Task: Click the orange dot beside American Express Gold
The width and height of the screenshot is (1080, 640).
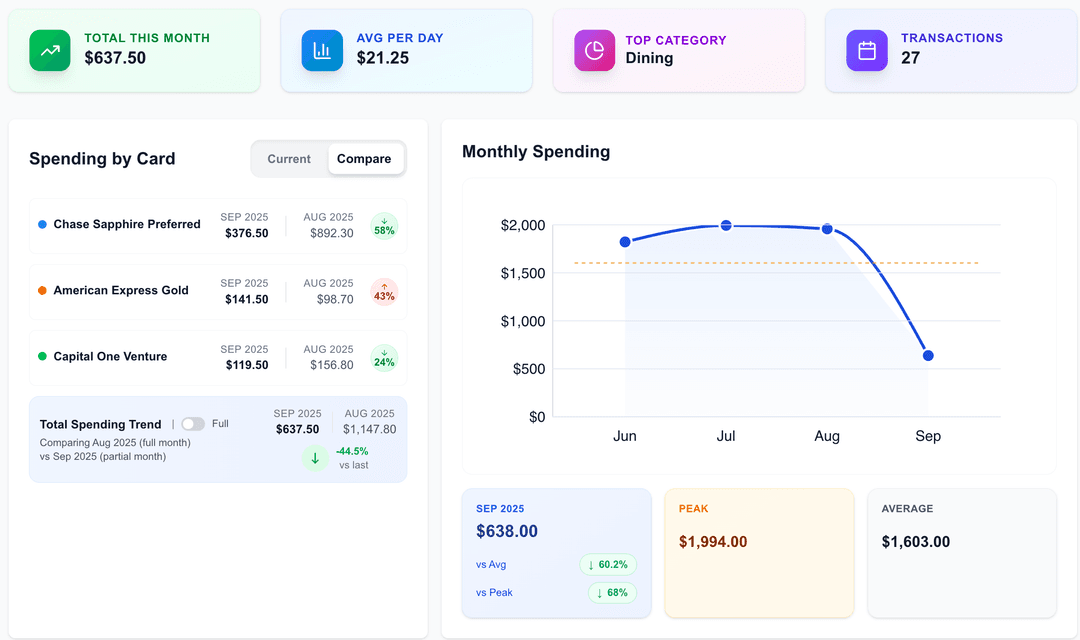Action: coord(42,291)
